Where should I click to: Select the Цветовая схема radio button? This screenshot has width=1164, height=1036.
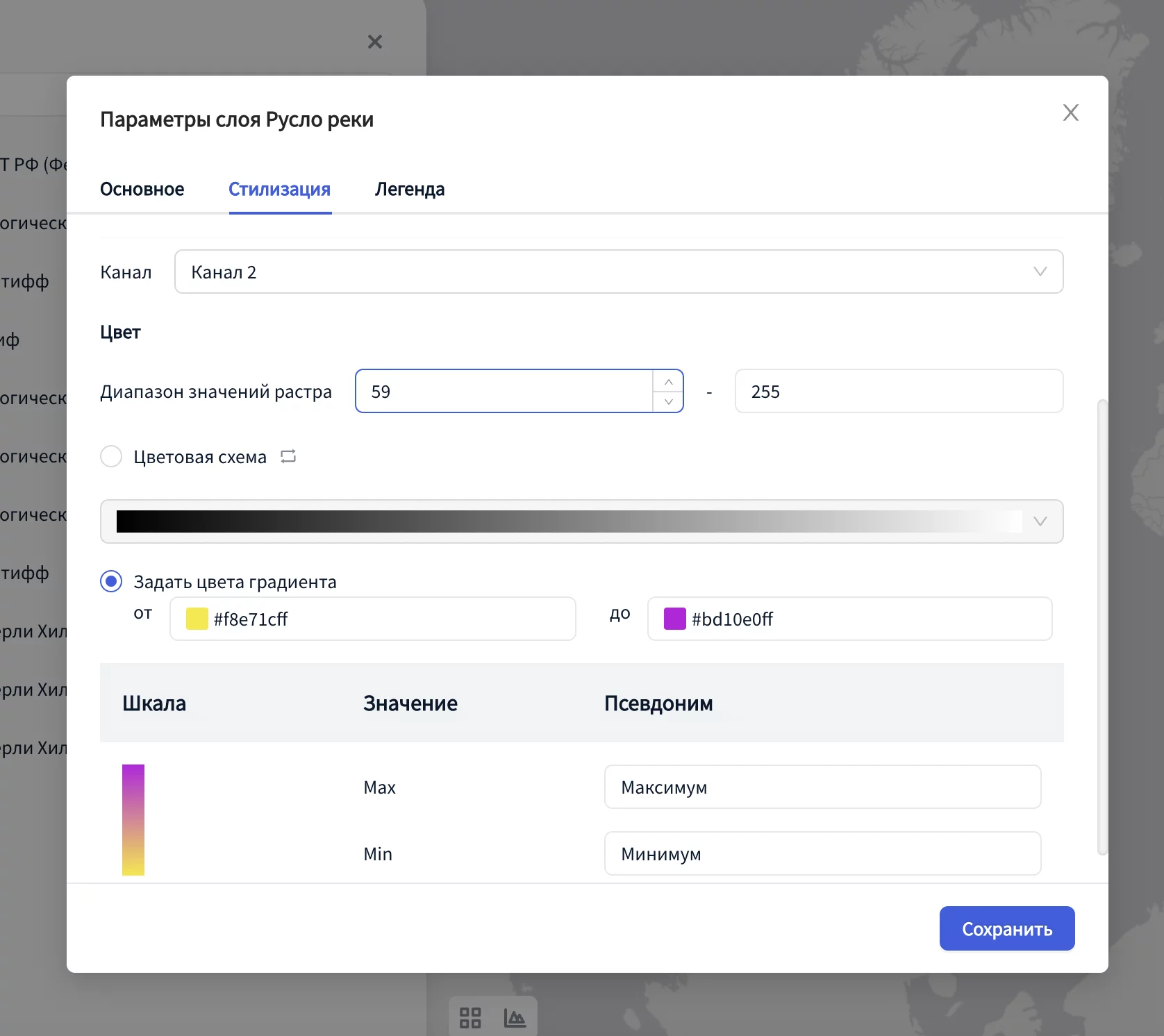click(x=111, y=456)
